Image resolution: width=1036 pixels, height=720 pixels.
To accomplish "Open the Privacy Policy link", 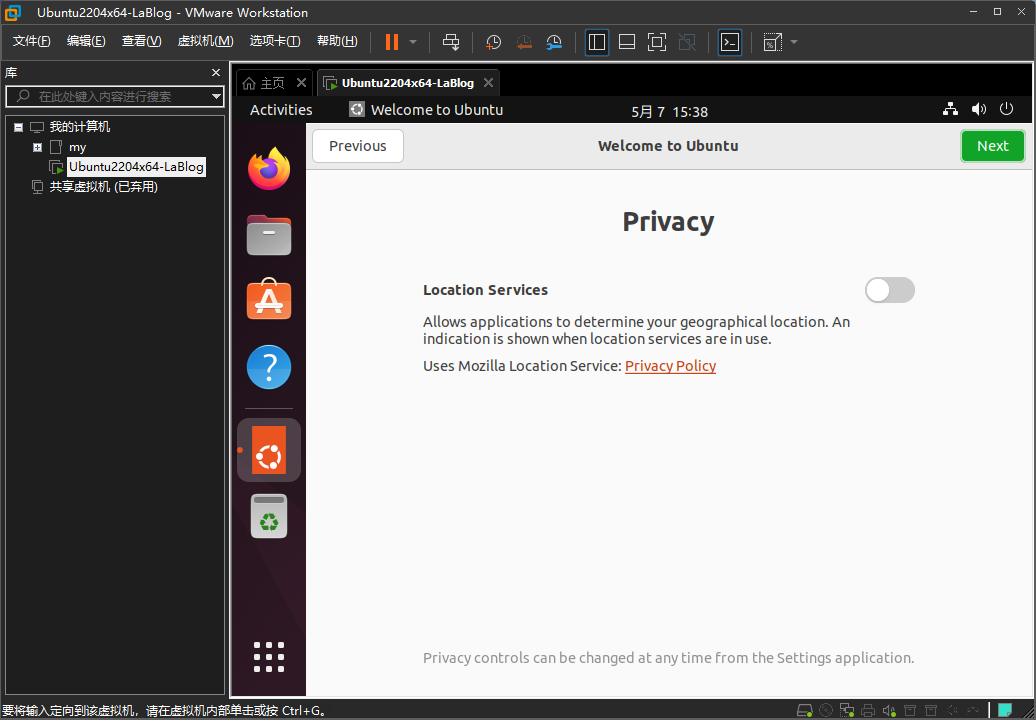I will (x=671, y=366).
